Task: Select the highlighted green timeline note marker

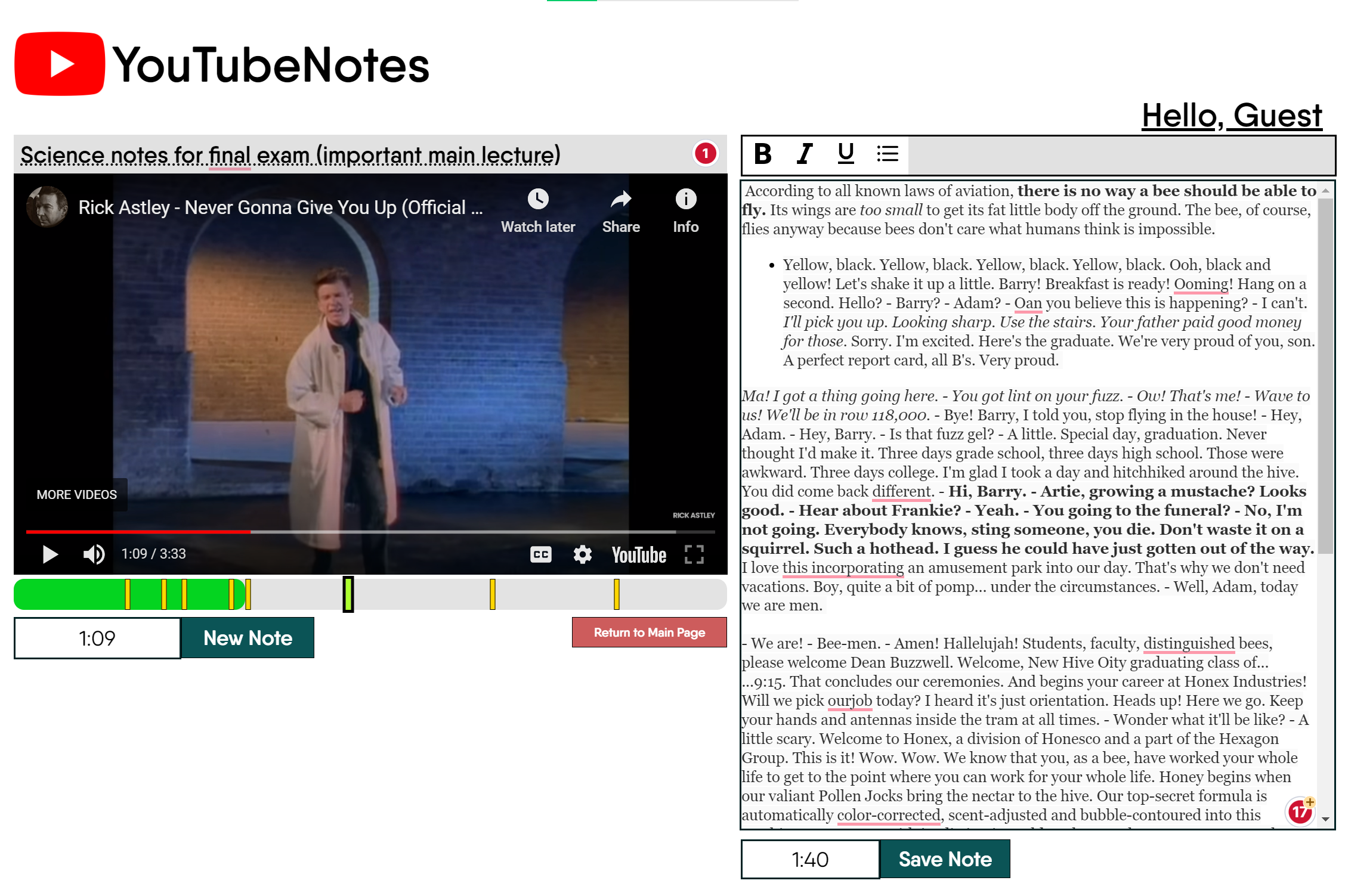Action: pyautogui.click(x=348, y=594)
